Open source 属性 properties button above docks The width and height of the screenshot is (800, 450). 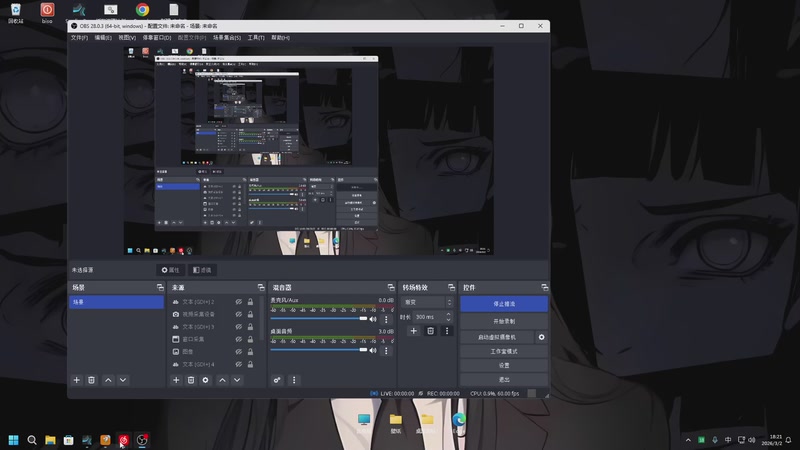[170, 270]
